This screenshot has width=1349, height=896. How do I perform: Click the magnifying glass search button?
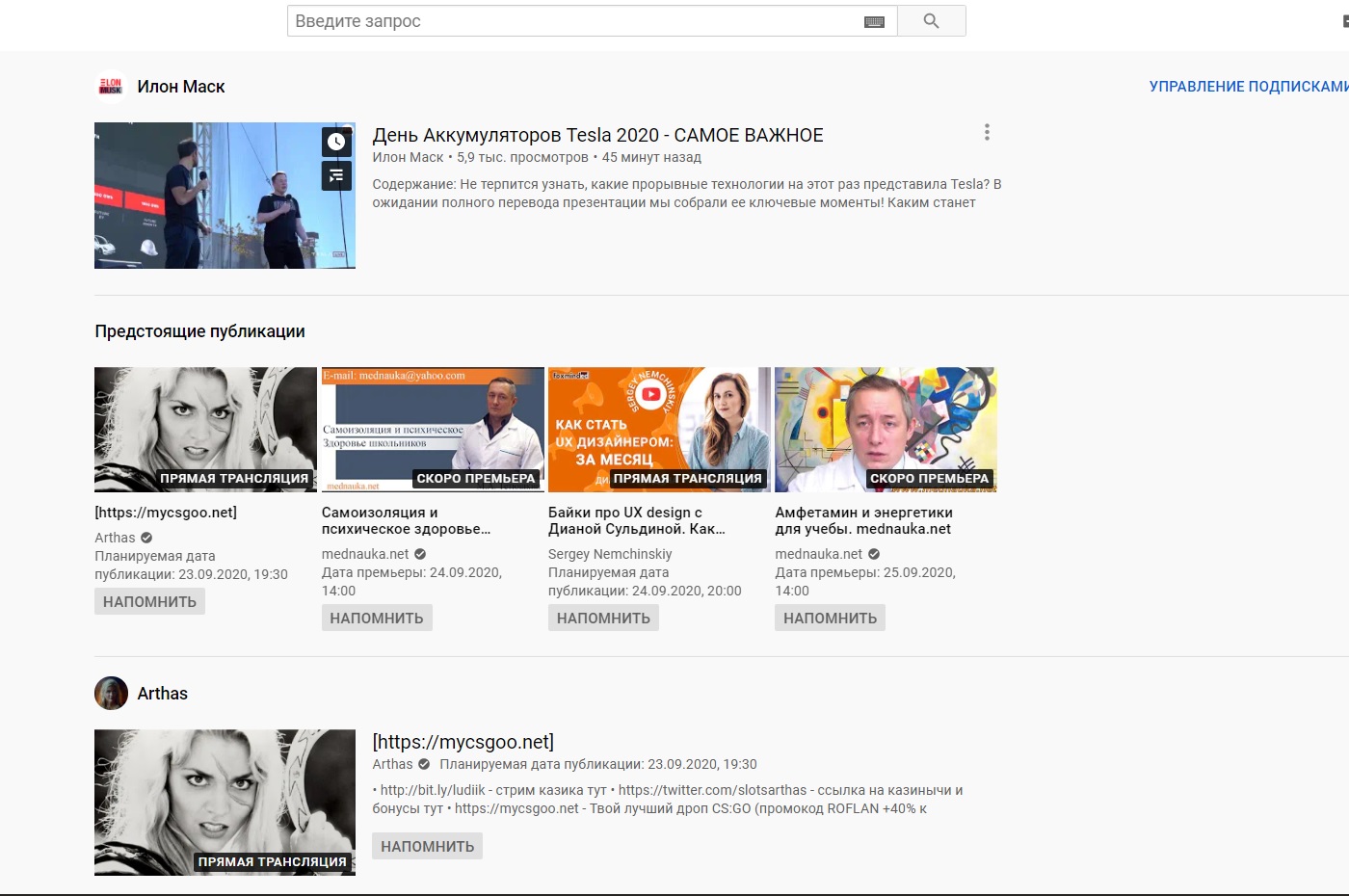tap(931, 21)
